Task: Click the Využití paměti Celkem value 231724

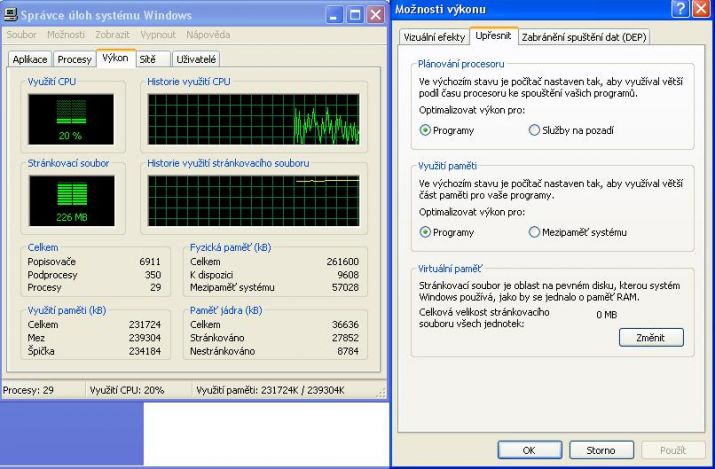Action: [145, 325]
